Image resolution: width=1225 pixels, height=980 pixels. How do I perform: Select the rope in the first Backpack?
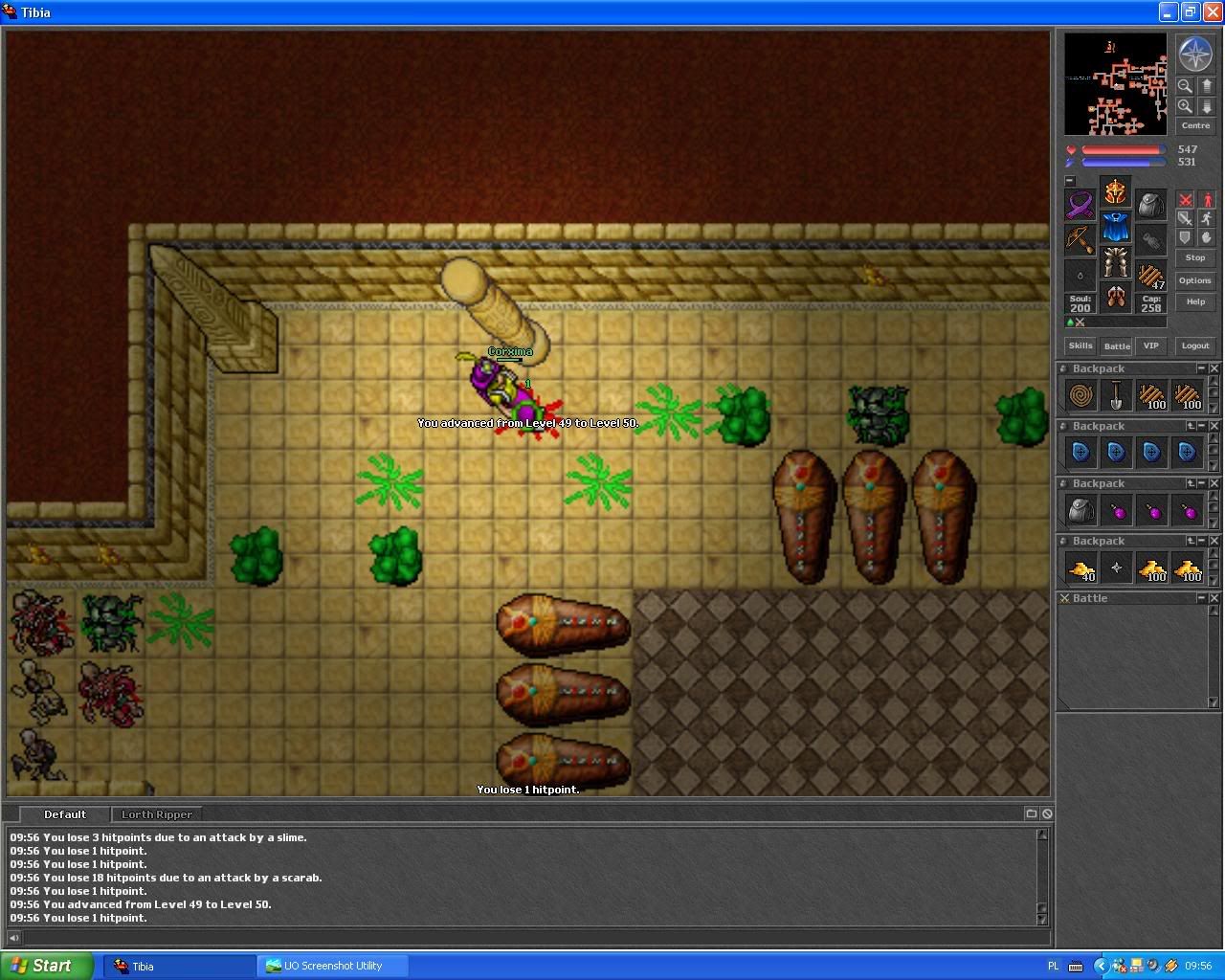tap(1080, 395)
